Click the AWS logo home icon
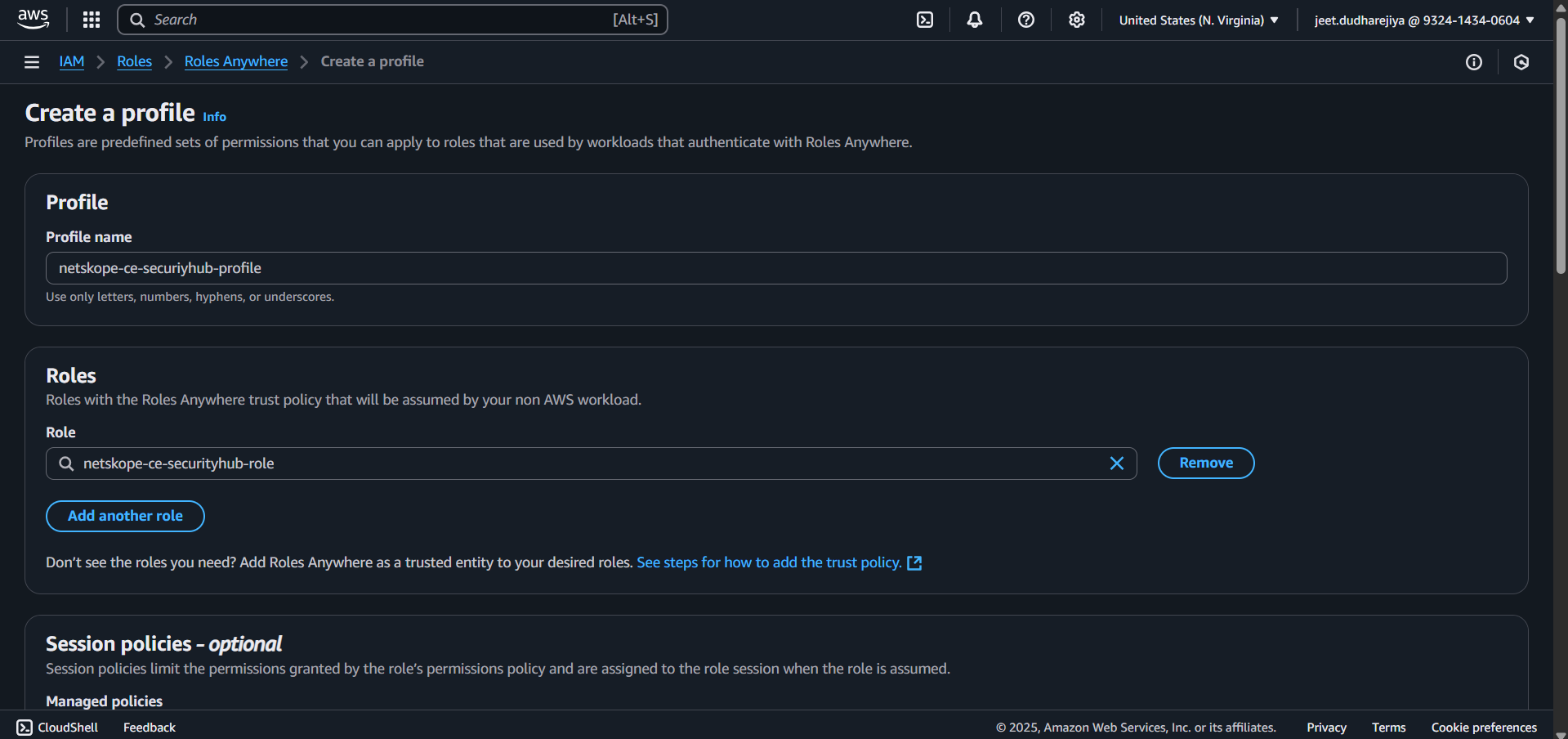Screen dimensions: 1568x739 click(34, 20)
